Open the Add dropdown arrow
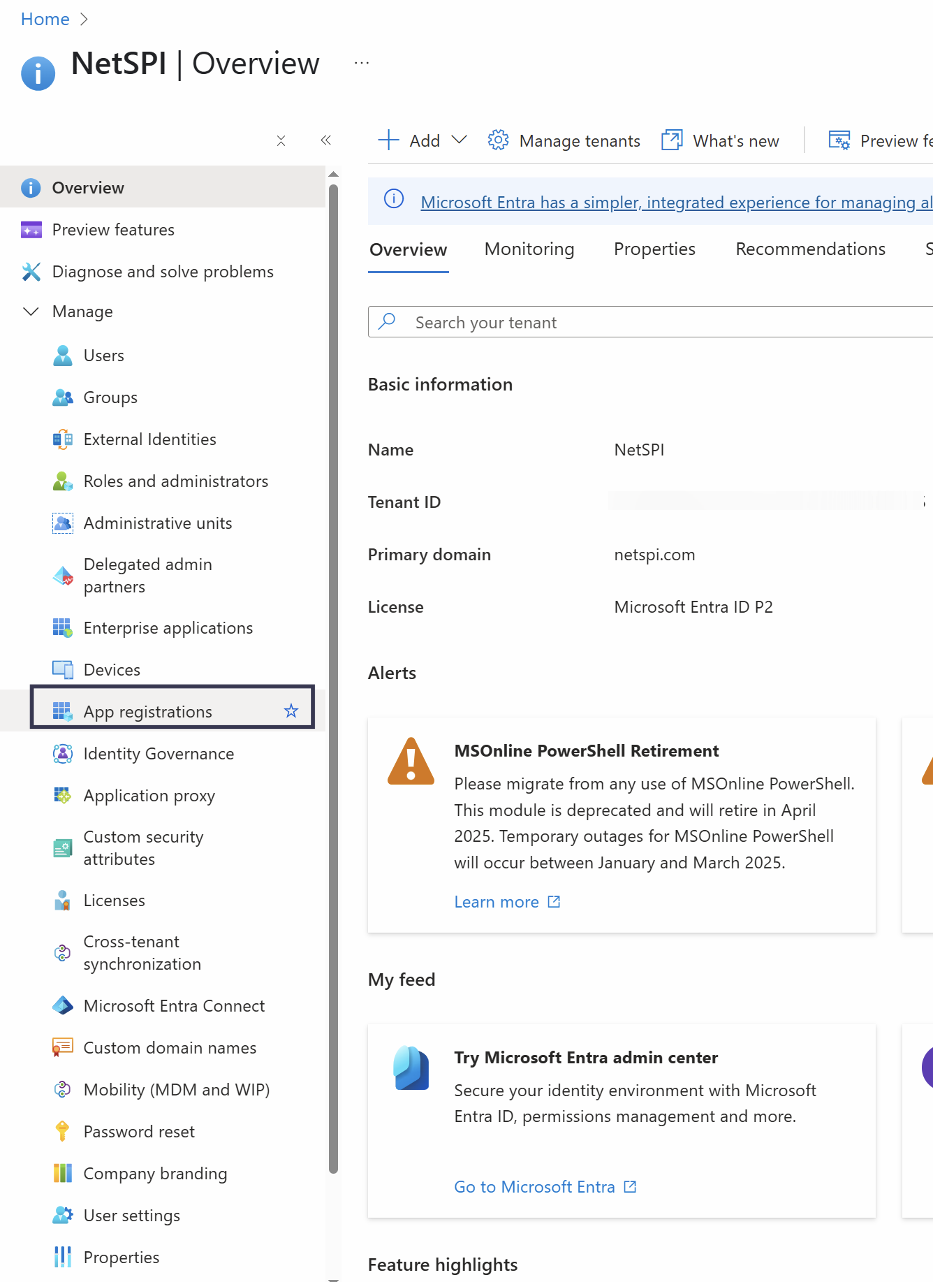This screenshot has width=934, height=1282. coord(459,140)
